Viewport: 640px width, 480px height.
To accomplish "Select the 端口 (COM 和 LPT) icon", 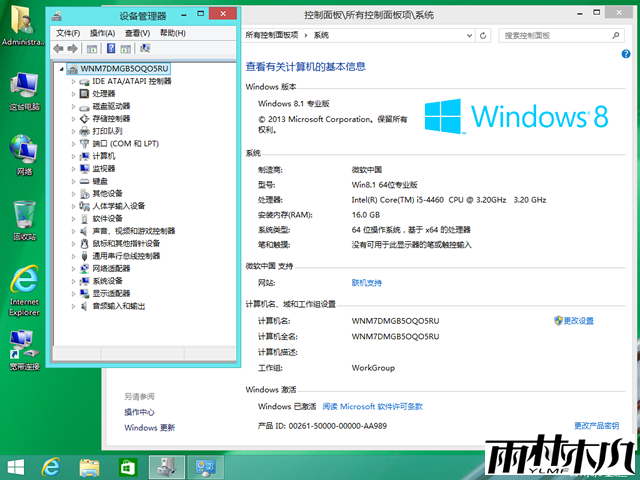I will 84,144.
